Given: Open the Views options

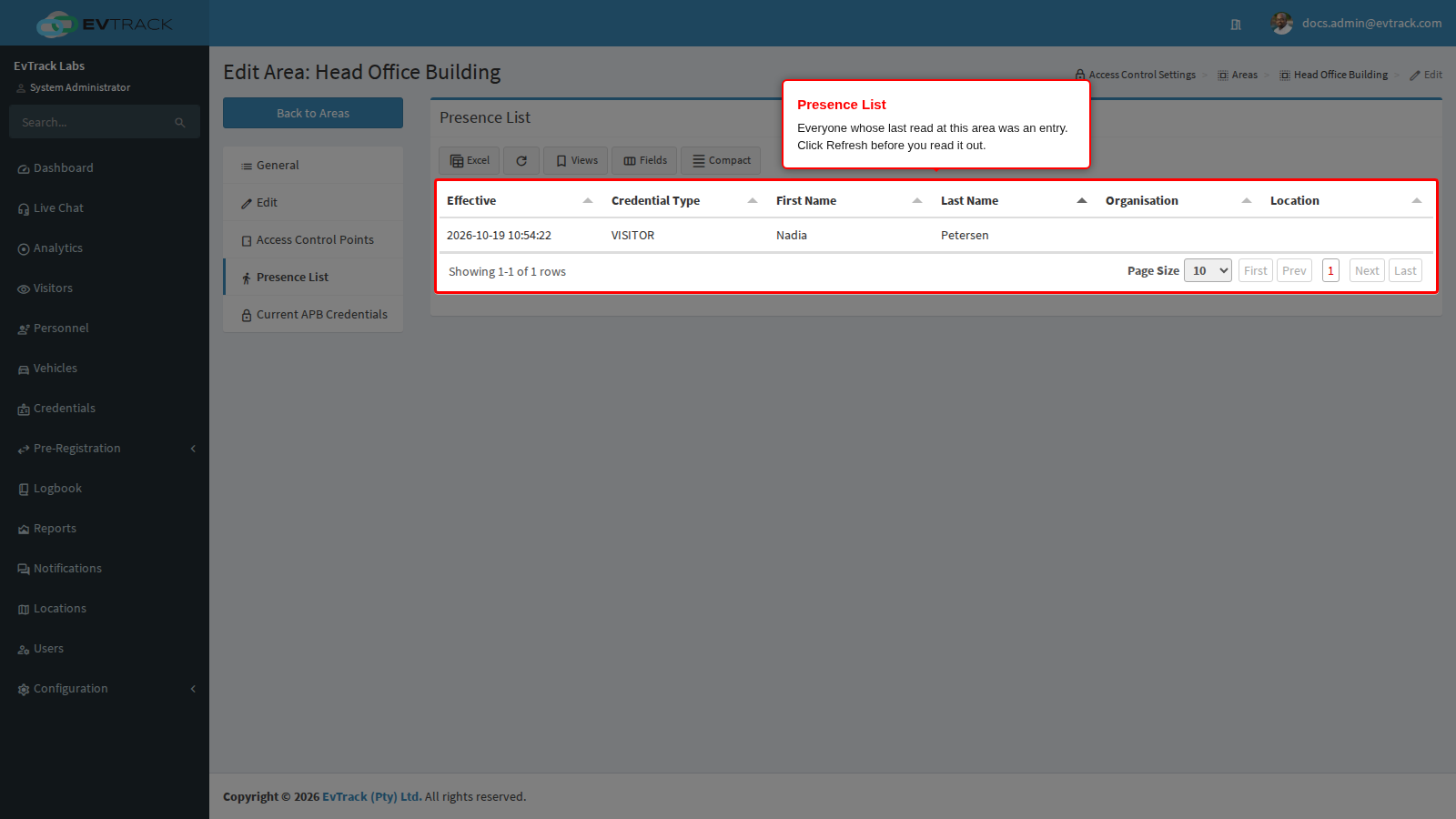Looking at the screenshot, I should [x=577, y=160].
